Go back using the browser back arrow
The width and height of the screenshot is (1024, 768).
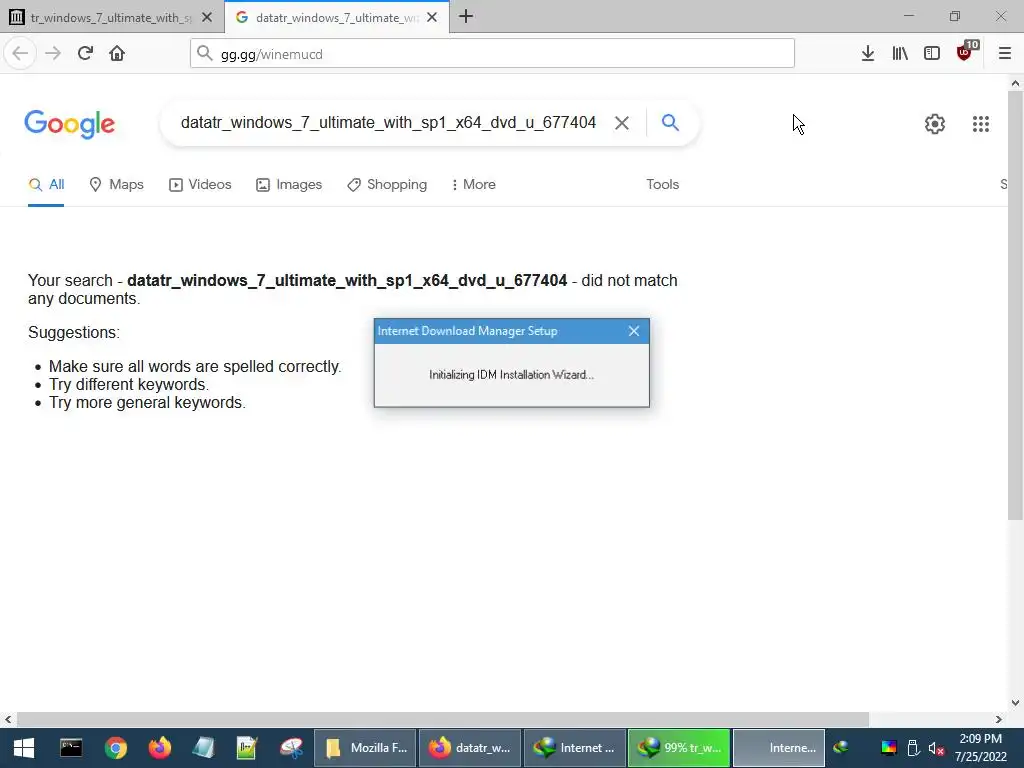point(20,54)
